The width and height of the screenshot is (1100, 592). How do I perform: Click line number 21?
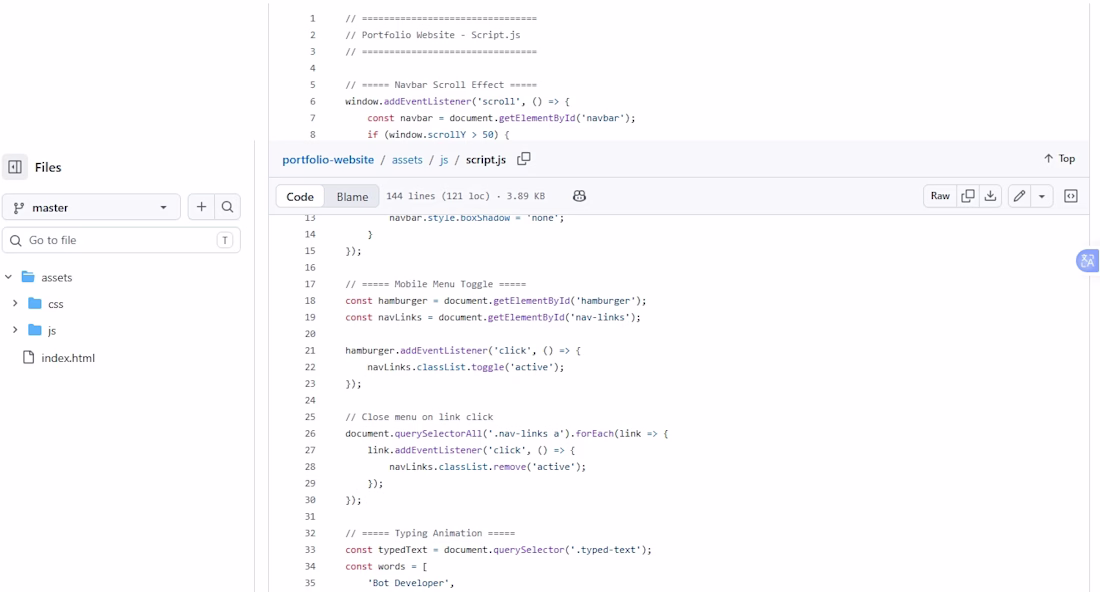310,351
